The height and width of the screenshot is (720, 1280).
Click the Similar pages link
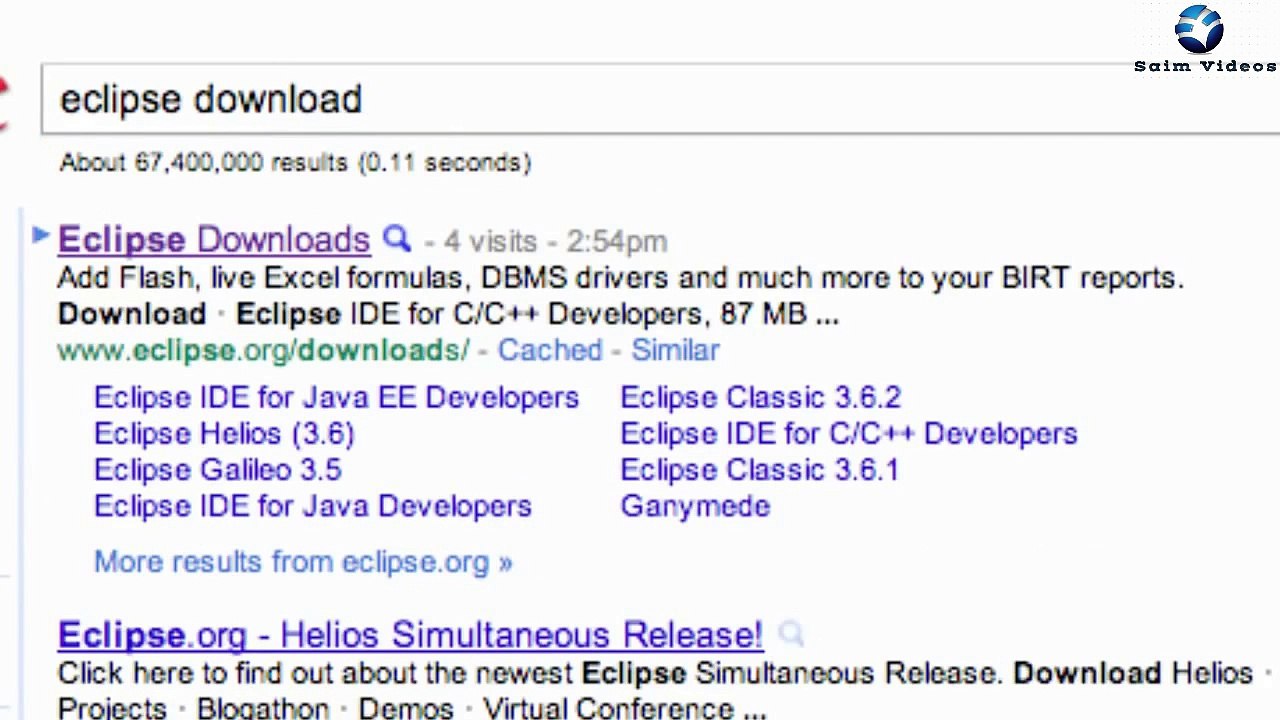tap(675, 350)
